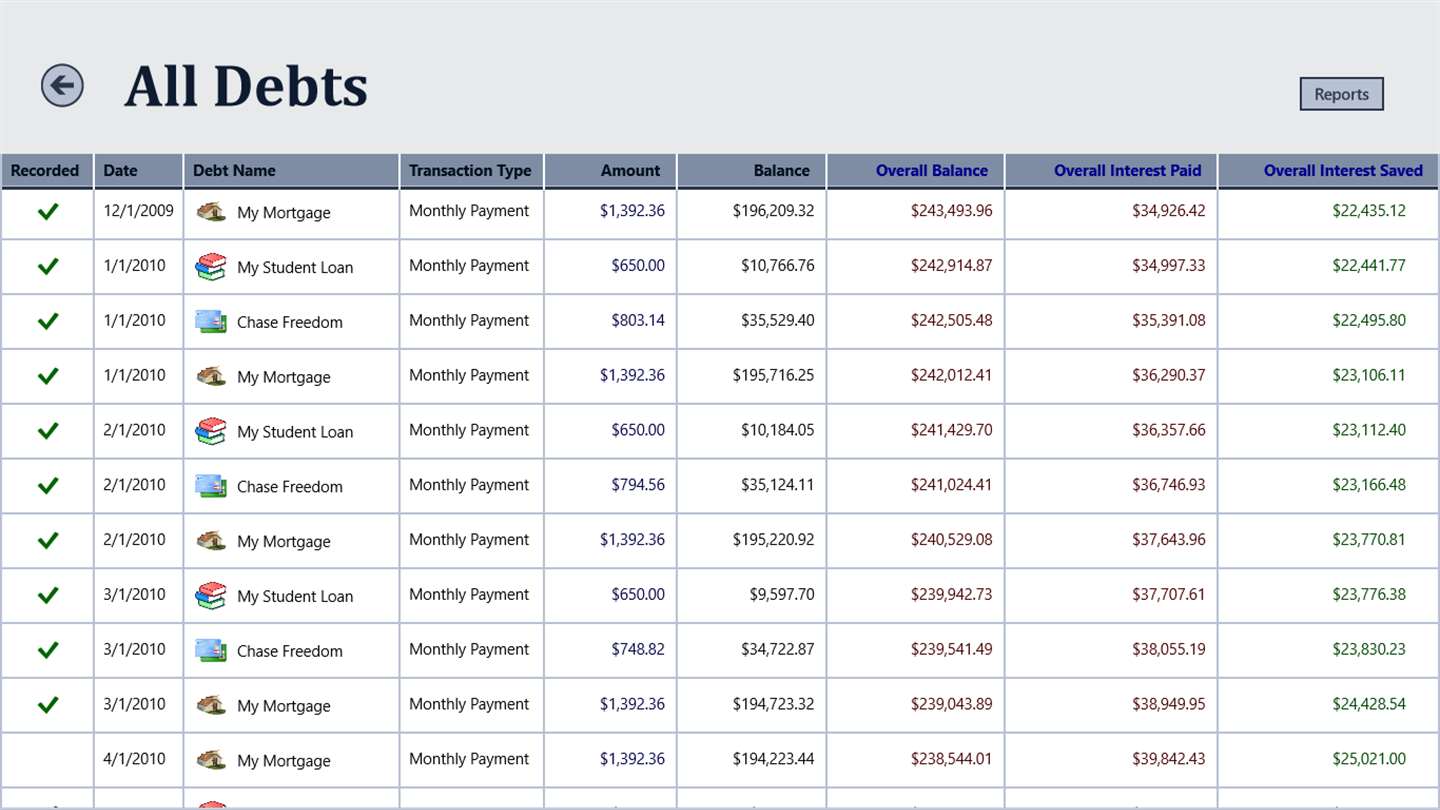Click card icon for 3/1/2010 Chase Freedom
This screenshot has height=810, width=1440.
point(210,651)
